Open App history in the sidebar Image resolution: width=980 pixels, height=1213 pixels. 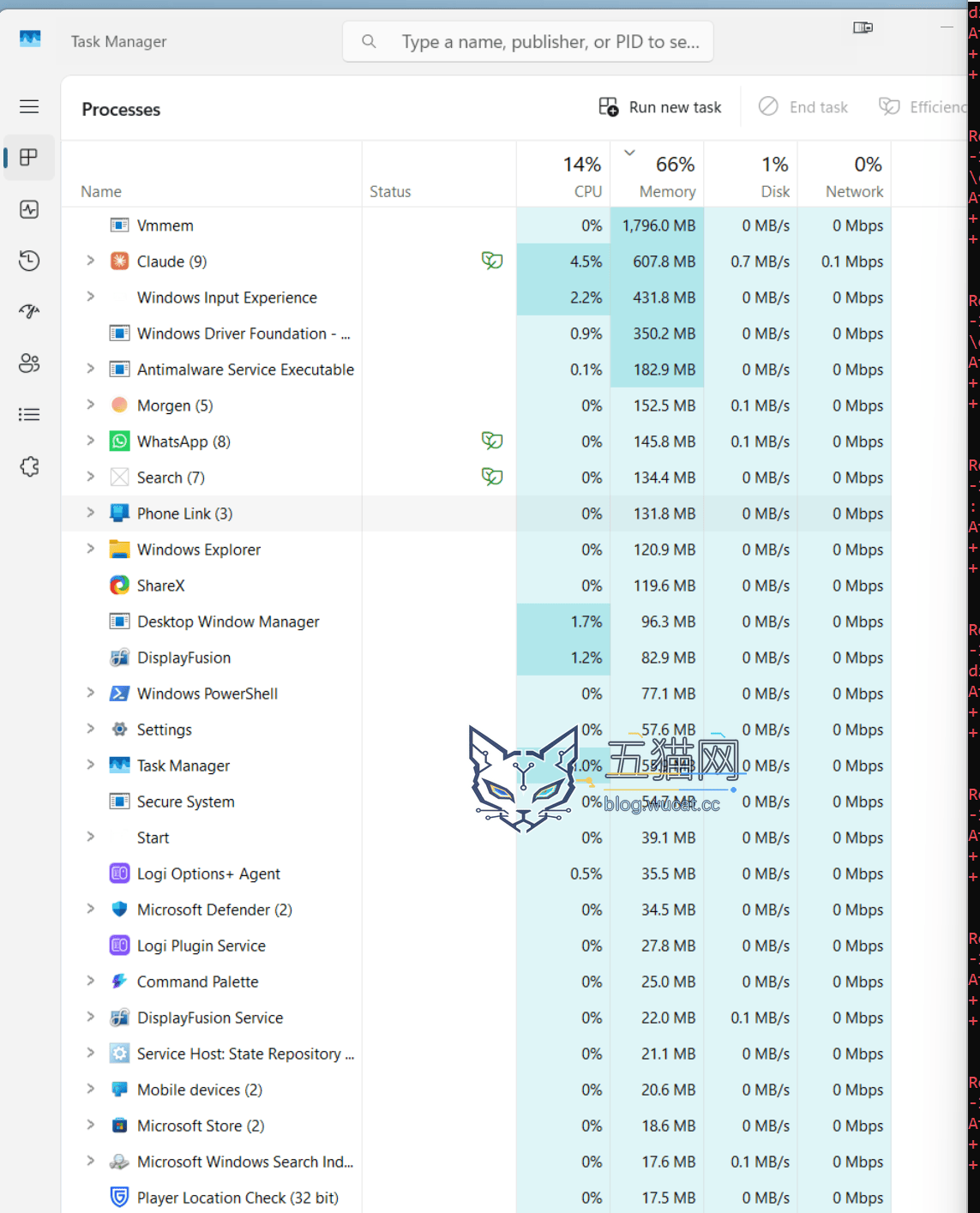29,261
